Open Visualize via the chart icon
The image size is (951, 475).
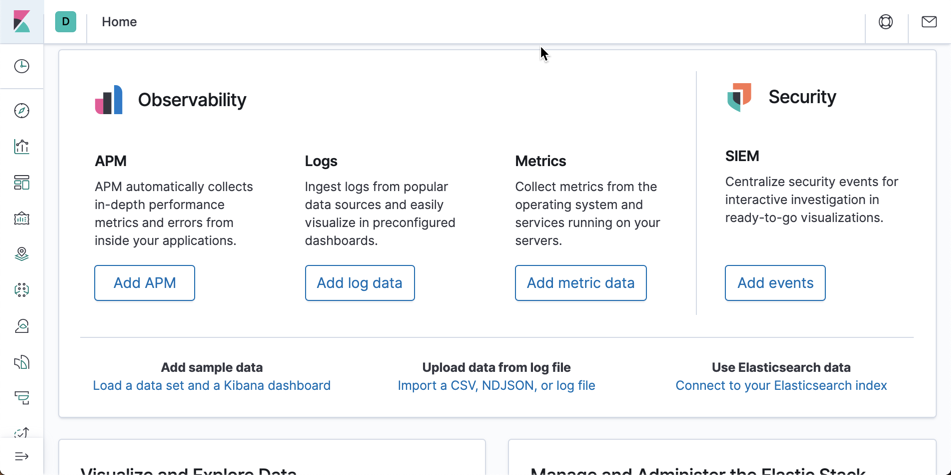click(x=22, y=147)
